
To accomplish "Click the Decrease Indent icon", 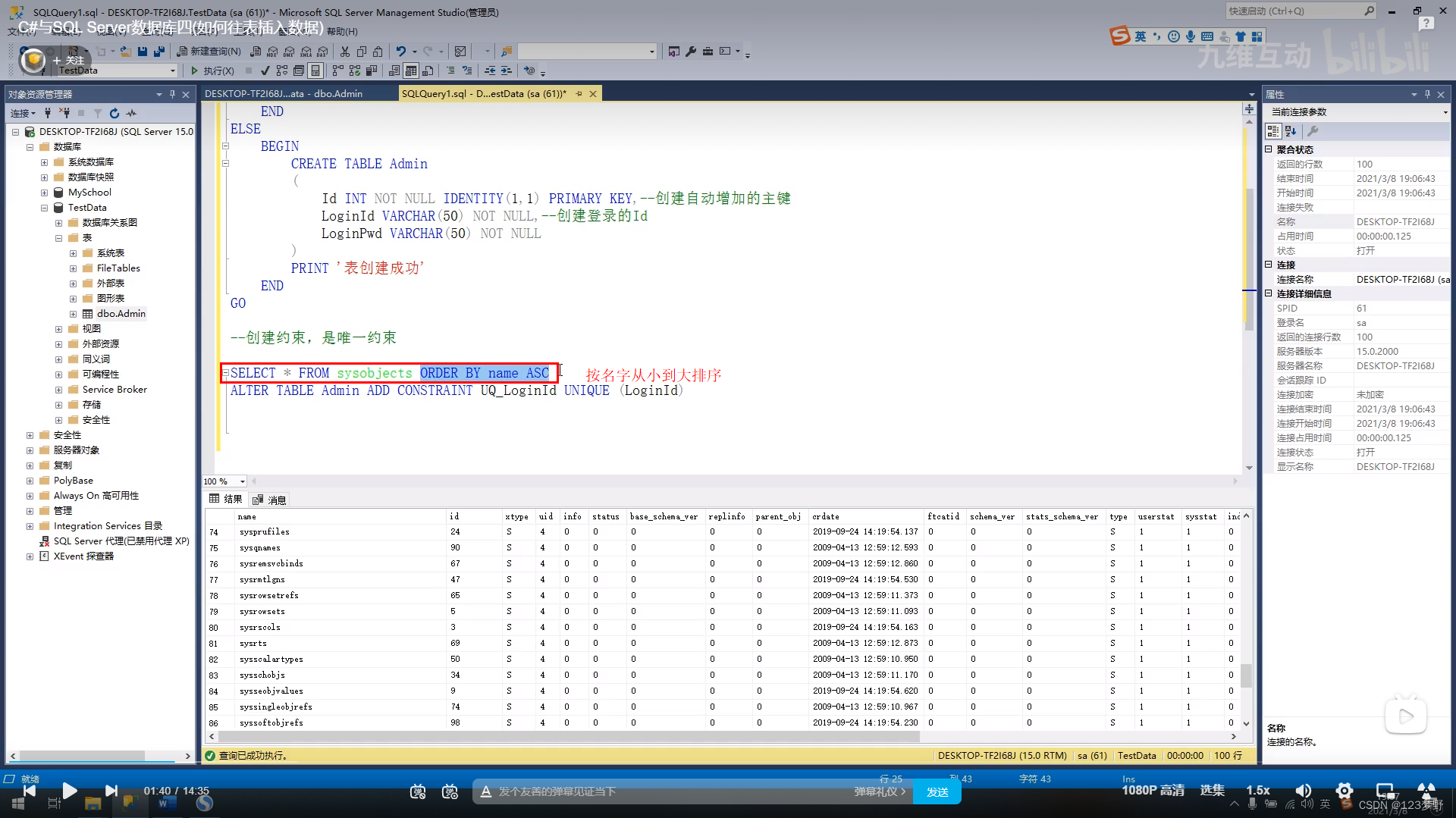I will click(x=490, y=71).
